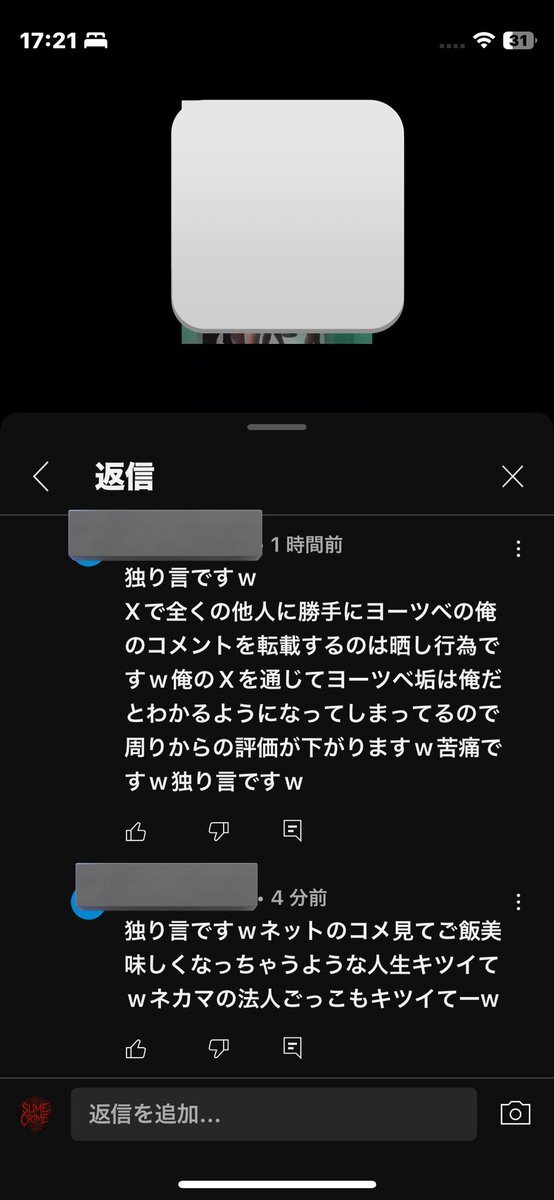
Task: Tap the Wi-Fi icon in the status bar
Action: (x=485, y=41)
